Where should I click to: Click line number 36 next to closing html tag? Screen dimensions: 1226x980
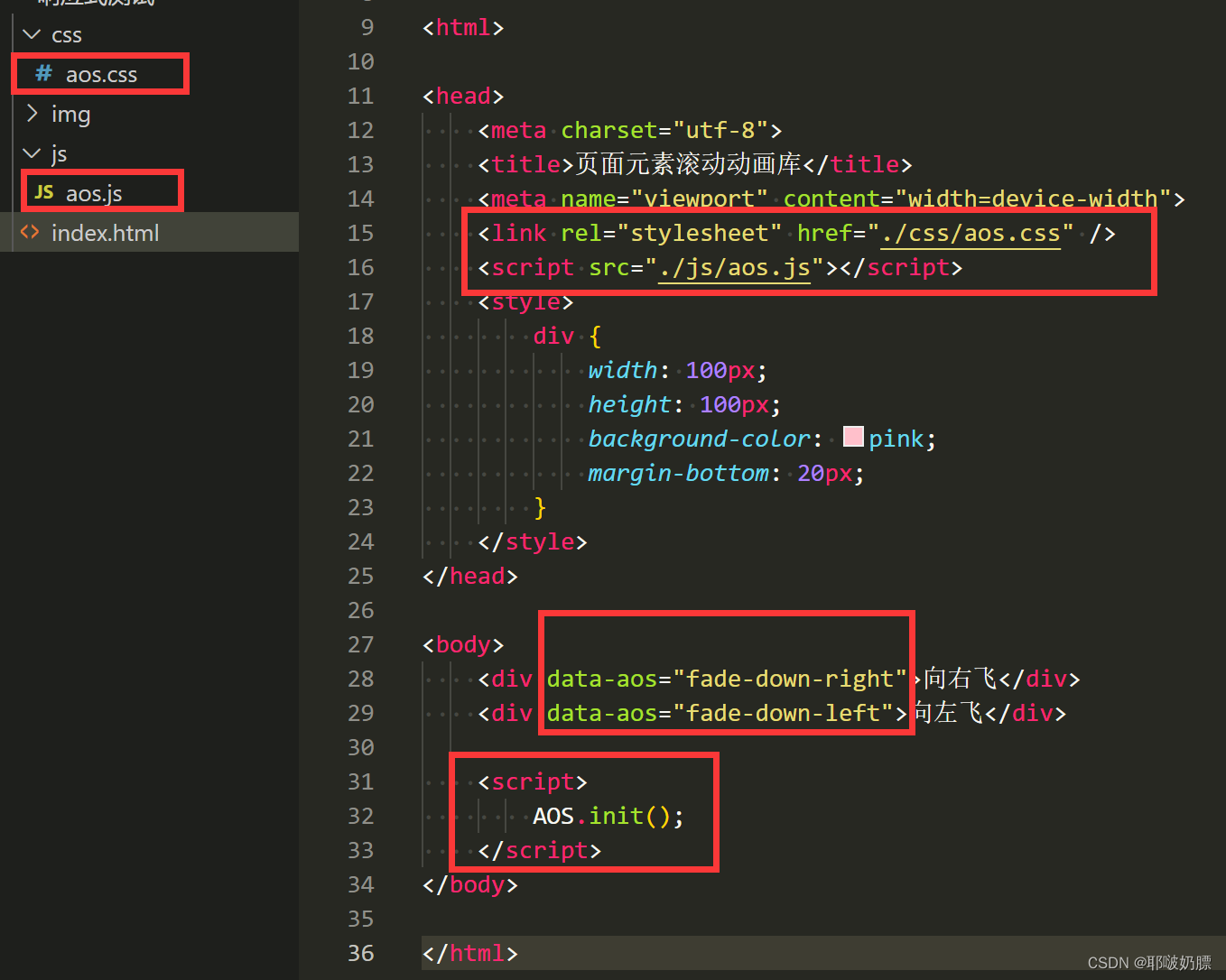(360, 953)
